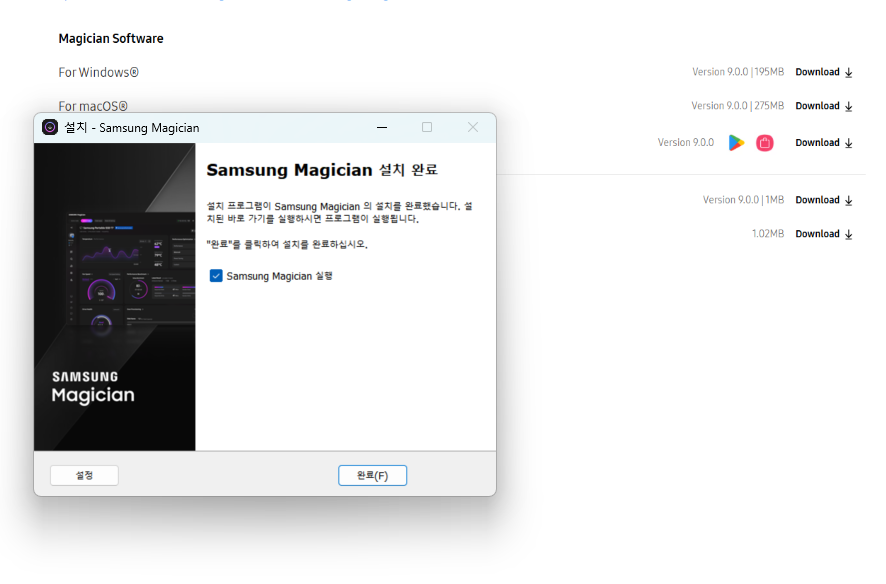
Task: Click the For Windows® label
Action: 98,72
